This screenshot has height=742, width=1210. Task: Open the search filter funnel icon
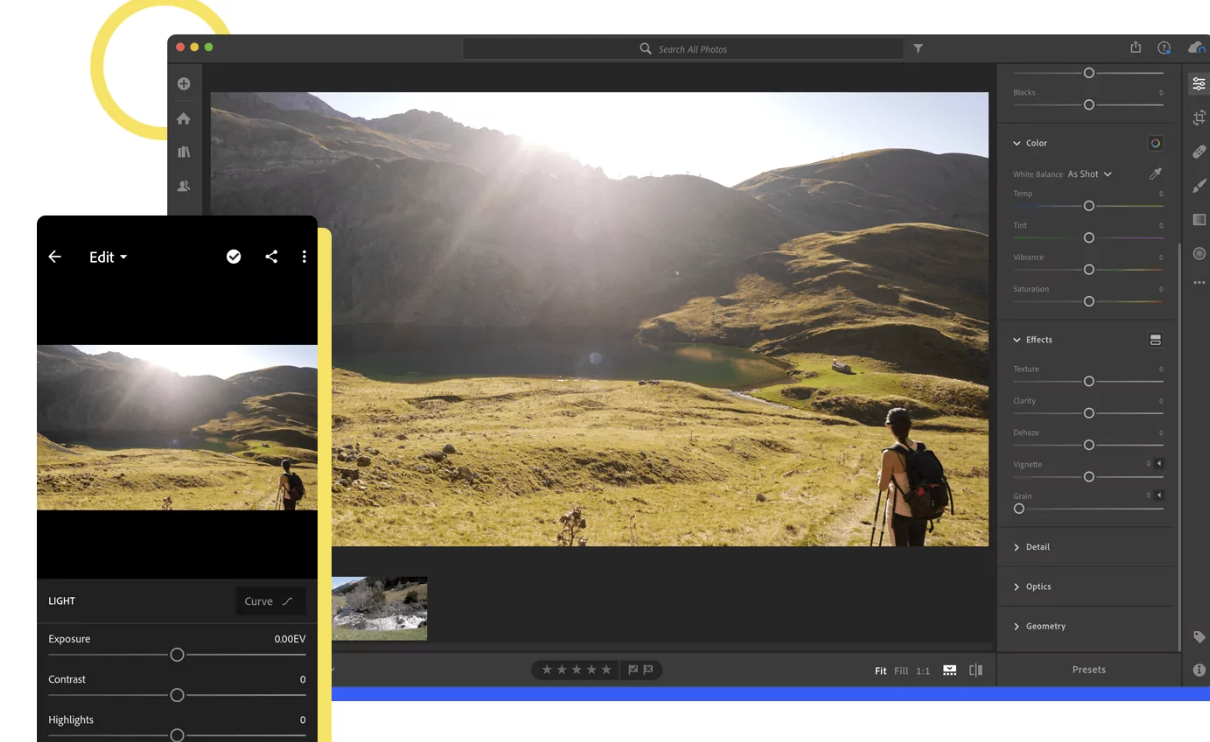(918, 48)
